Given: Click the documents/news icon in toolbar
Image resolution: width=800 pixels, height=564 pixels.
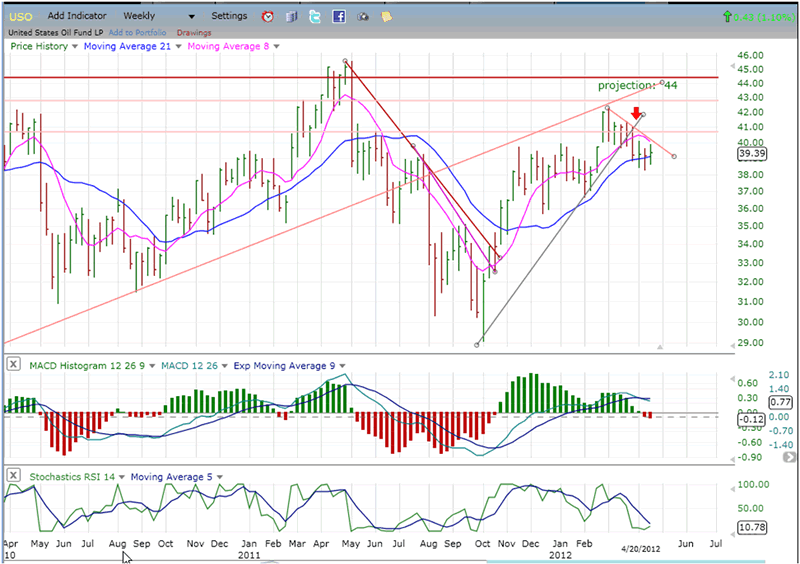Looking at the screenshot, I should [291, 17].
